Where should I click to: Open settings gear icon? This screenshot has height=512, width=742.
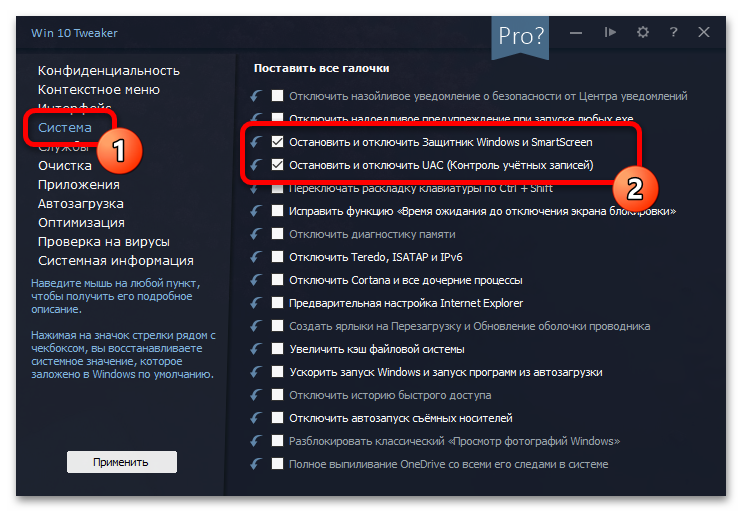coord(643,32)
